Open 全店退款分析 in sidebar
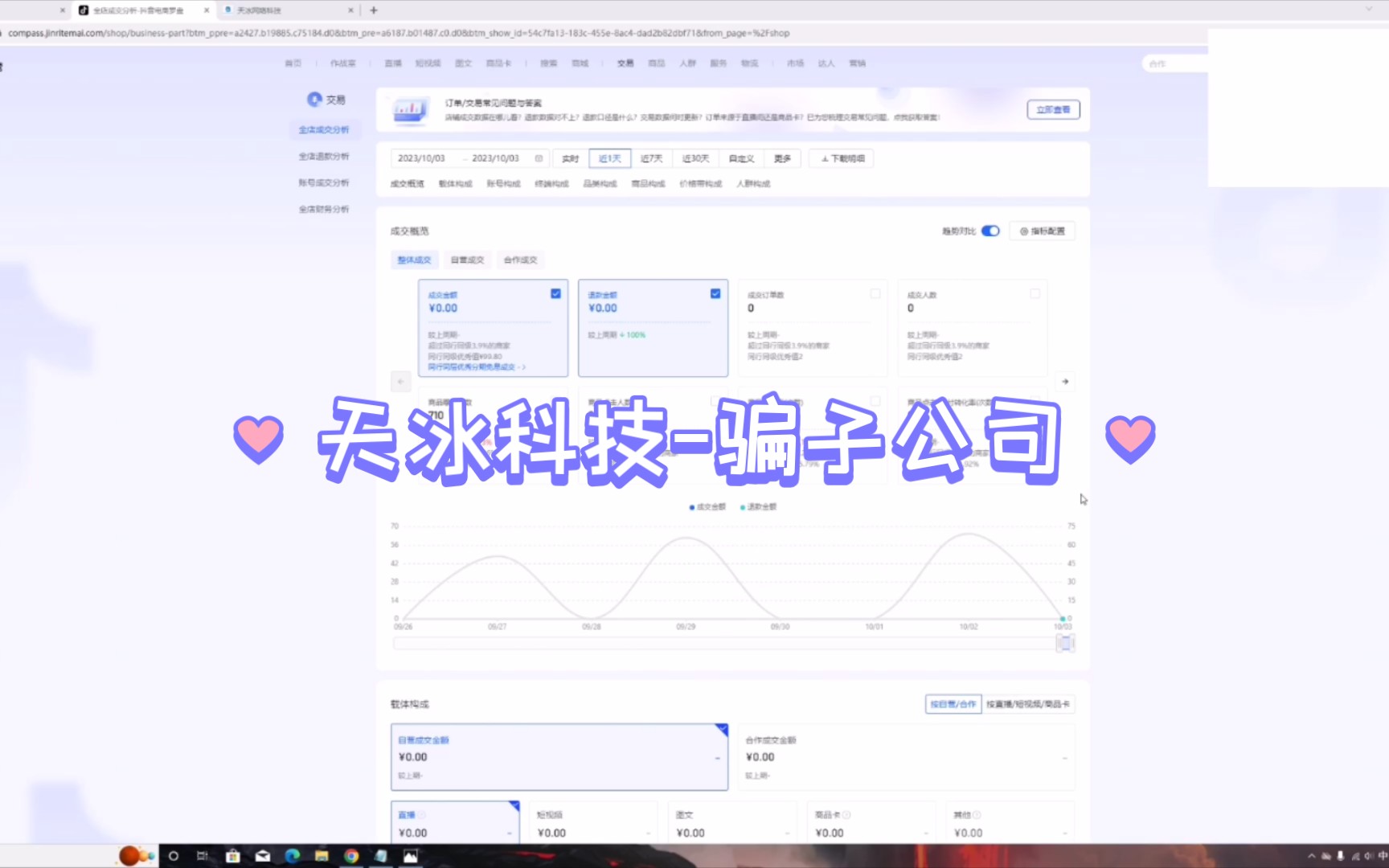 pyautogui.click(x=324, y=156)
